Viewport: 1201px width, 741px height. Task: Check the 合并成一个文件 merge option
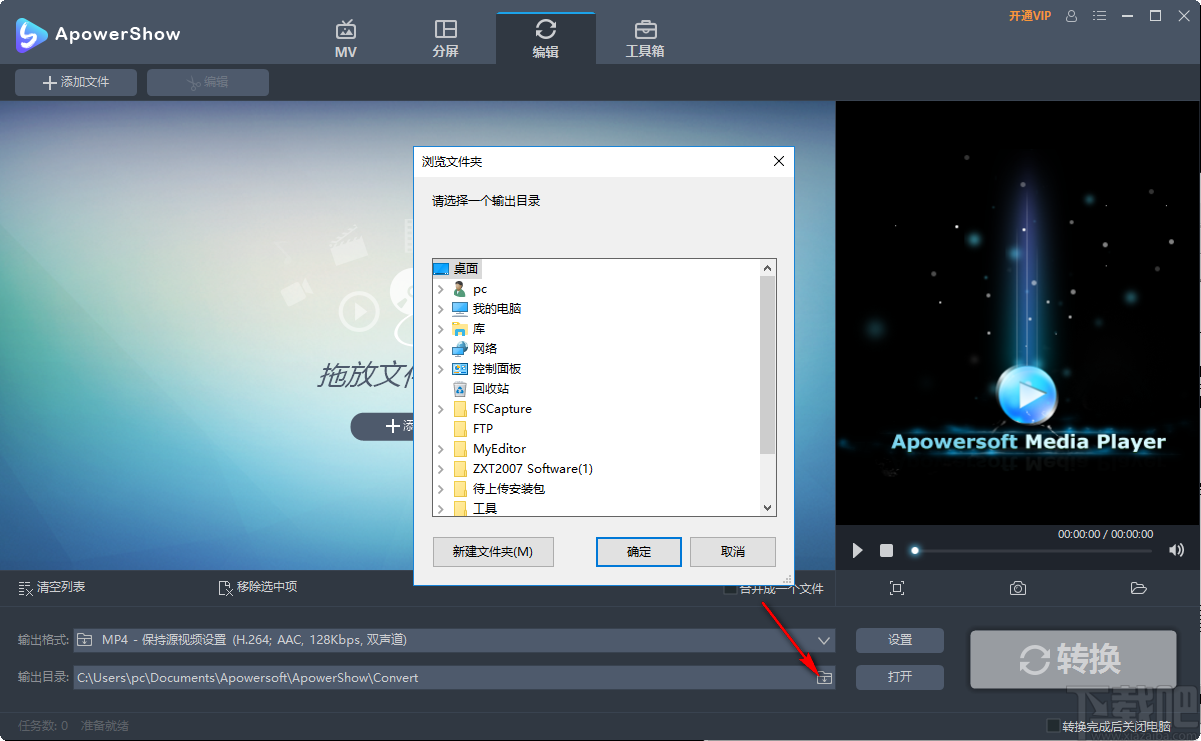click(x=729, y=589)
